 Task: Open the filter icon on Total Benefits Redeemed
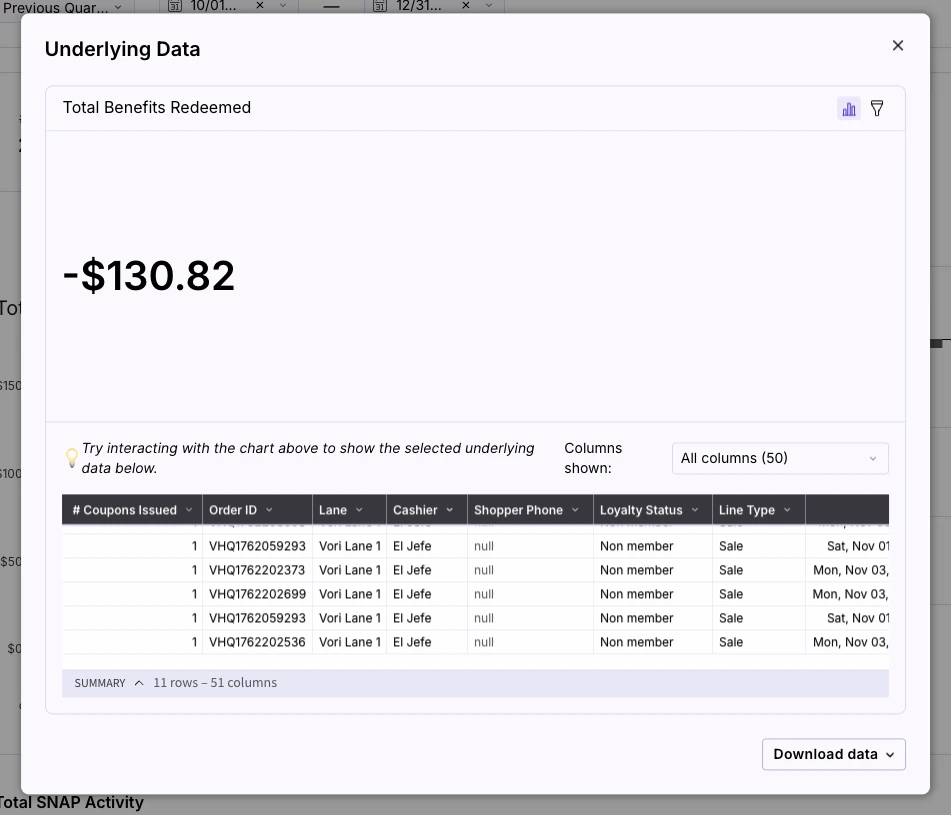click(876, 108)
